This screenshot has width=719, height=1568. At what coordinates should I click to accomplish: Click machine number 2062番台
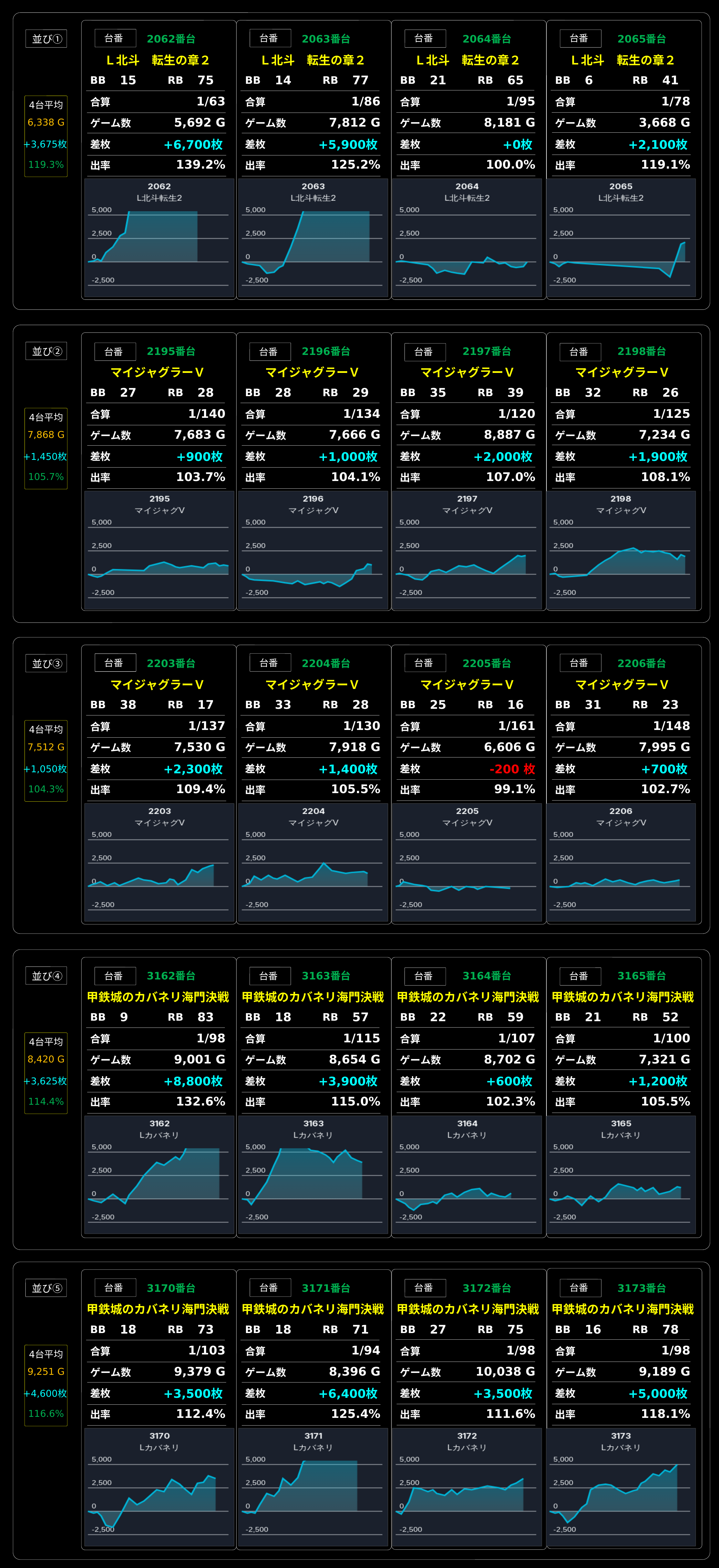[171, 39]
